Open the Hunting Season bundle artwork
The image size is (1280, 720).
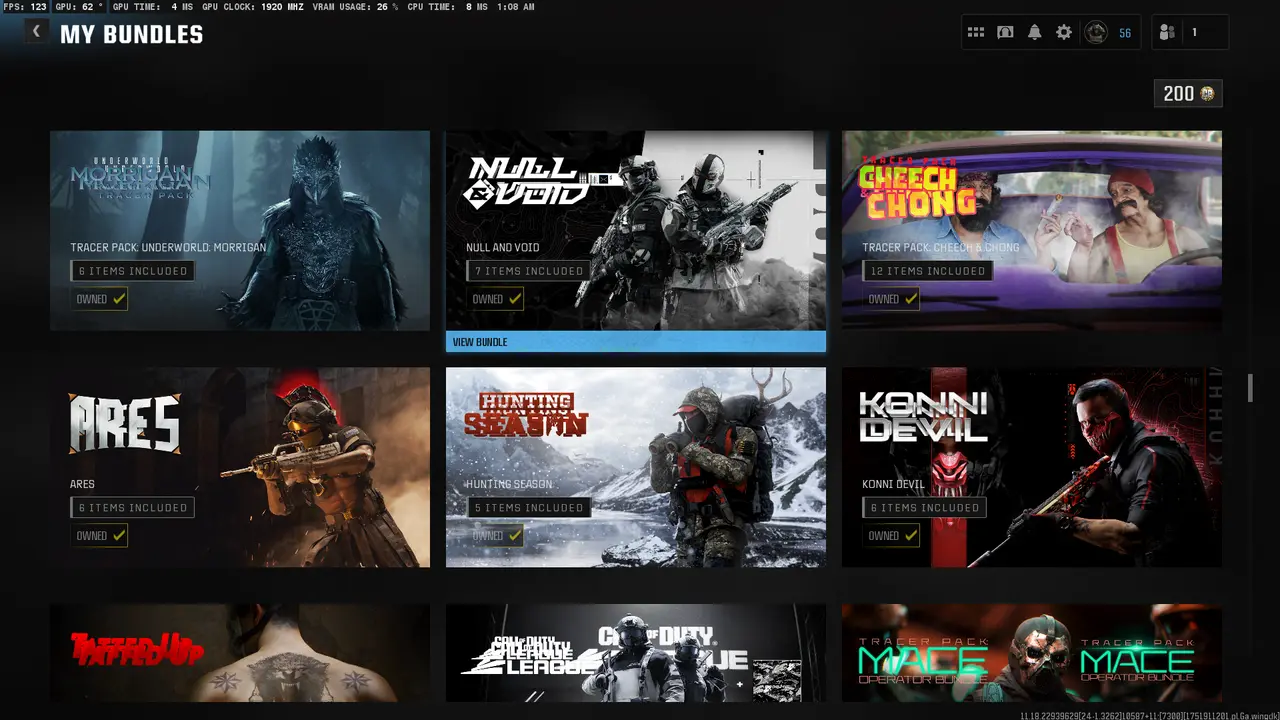(636, 467)
